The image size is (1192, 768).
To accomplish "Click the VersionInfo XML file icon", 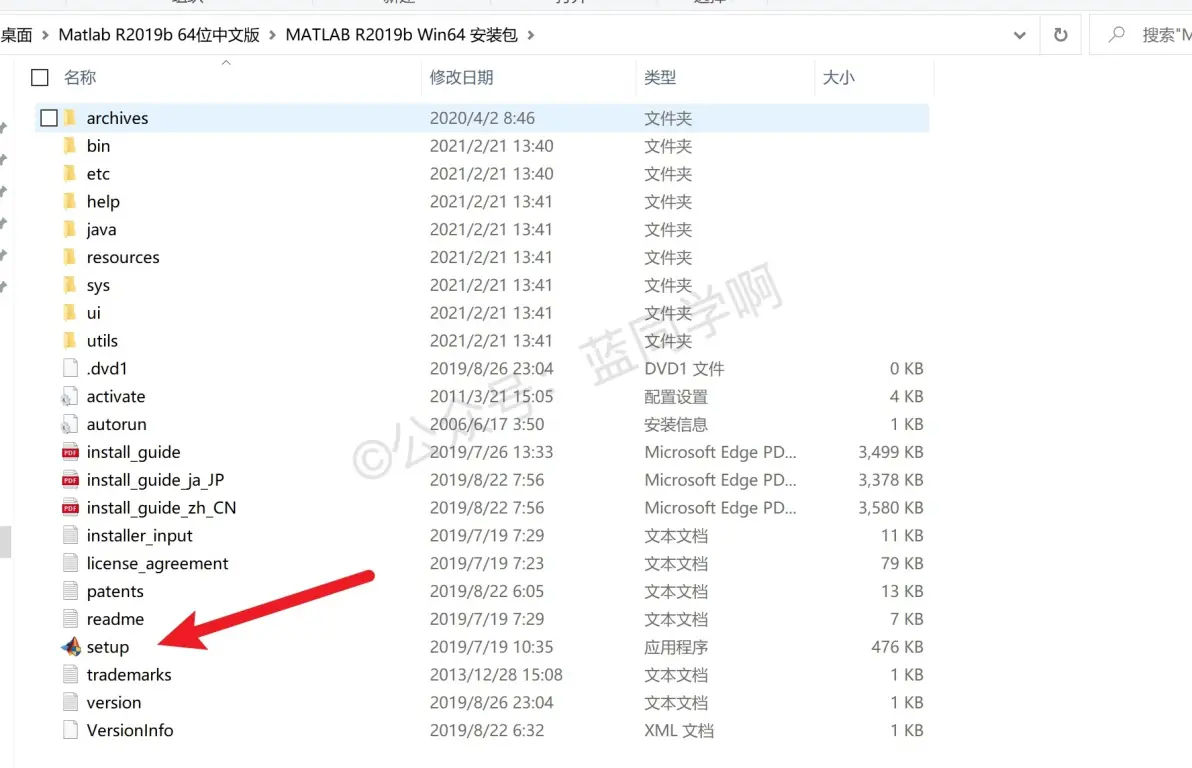I will tap(70, 730).
